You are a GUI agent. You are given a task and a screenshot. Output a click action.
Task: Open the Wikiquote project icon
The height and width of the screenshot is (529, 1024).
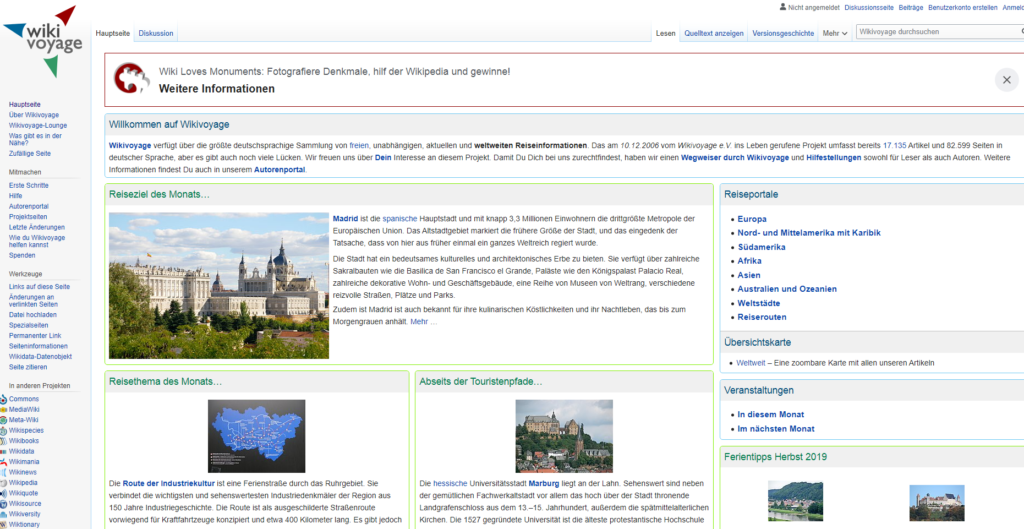(x=3, y=493)
